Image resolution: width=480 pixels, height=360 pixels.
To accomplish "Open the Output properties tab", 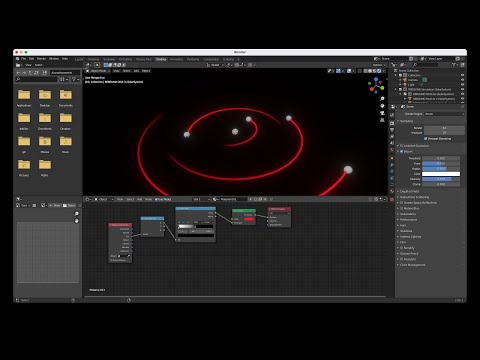I will pyautogui.click(x=392, y=130).
